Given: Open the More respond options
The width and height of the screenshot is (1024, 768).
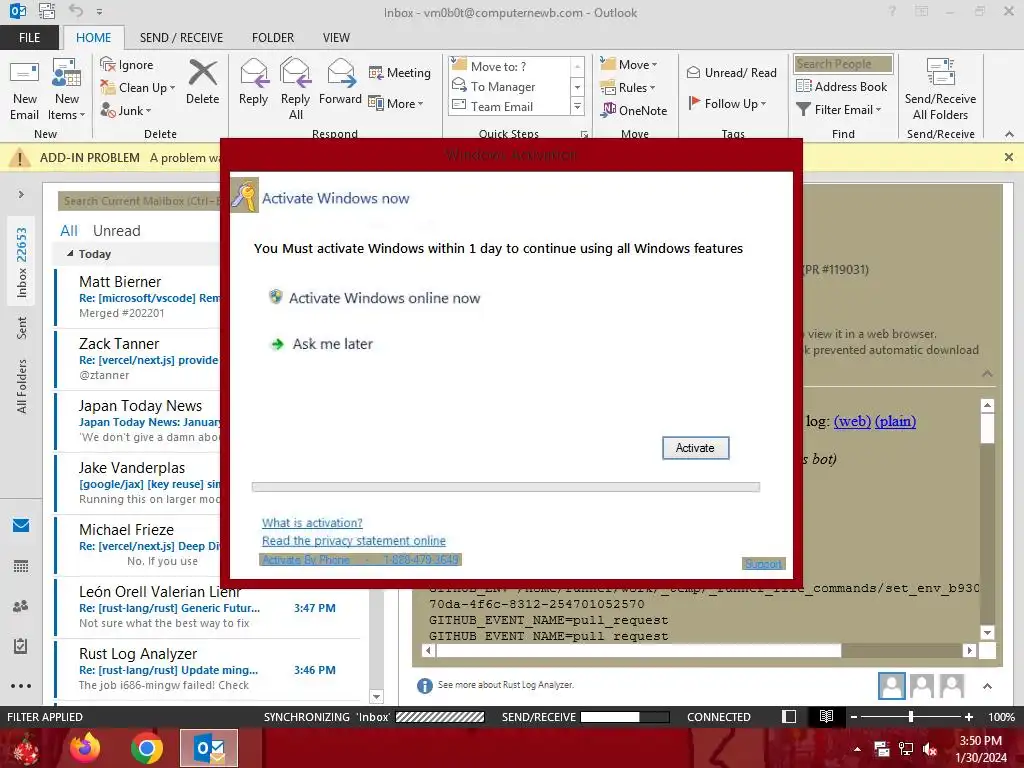Looking at the screenshot, I should pos(396,103).
